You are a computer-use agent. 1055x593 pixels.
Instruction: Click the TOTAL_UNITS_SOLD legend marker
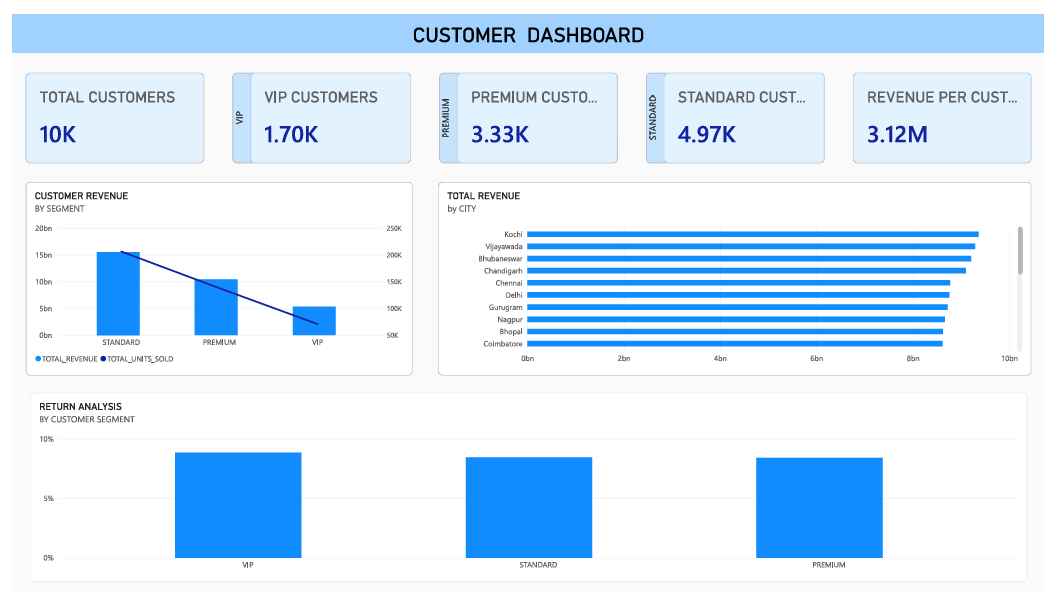[x=103, y=359]
